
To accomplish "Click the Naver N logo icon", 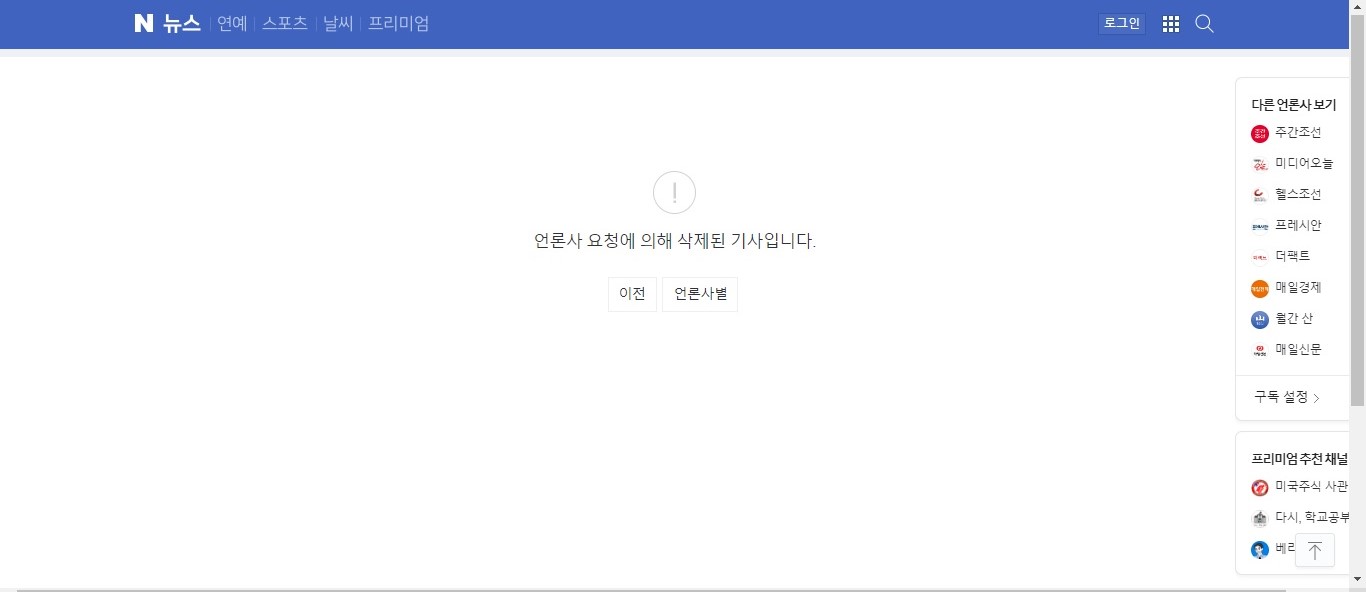I will pos(144,23).
